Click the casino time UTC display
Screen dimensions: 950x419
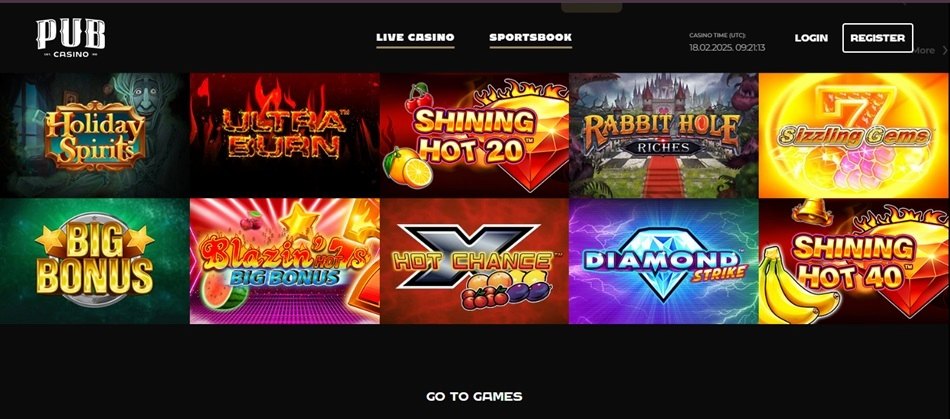[x=727, y=42]
